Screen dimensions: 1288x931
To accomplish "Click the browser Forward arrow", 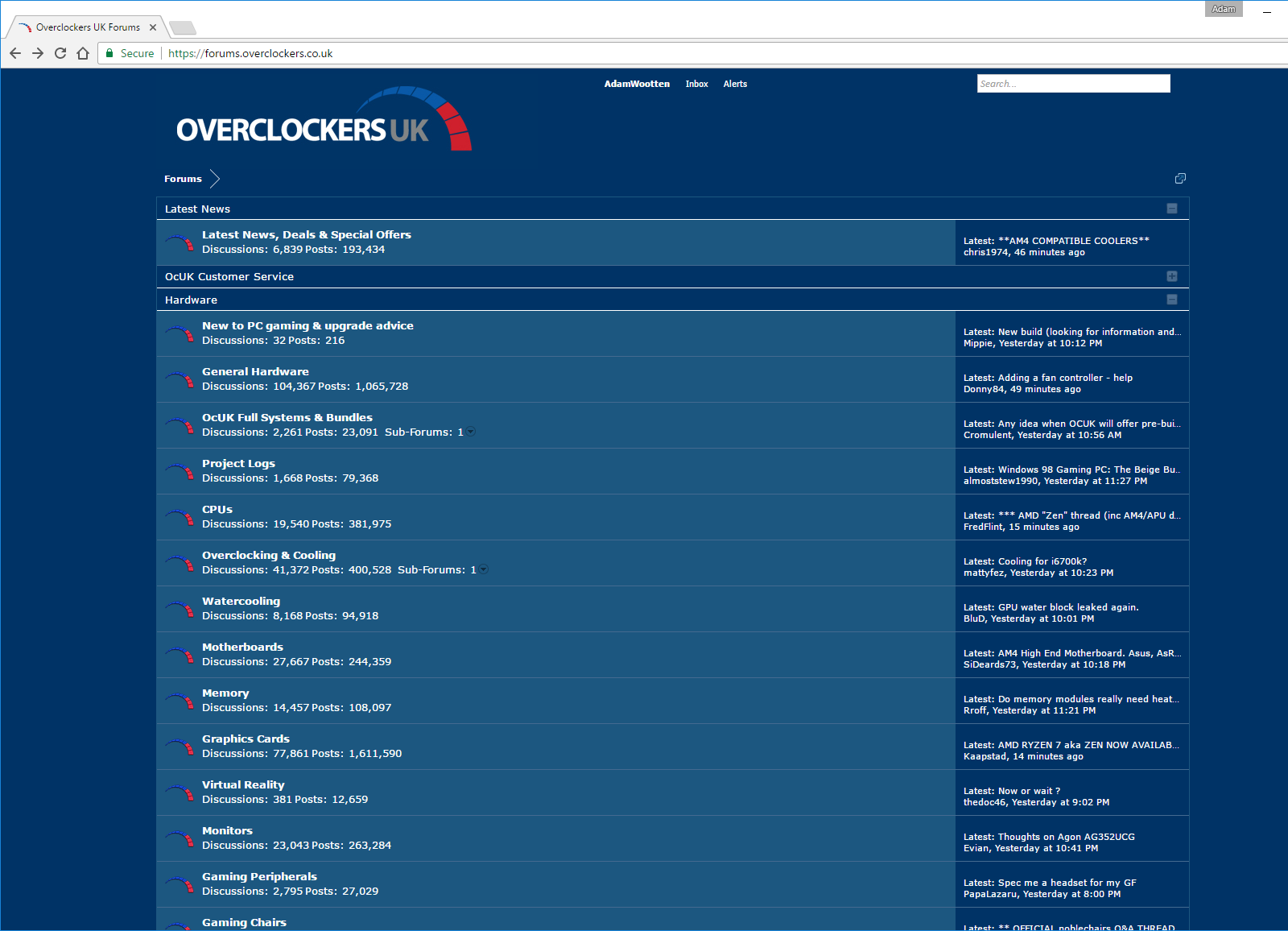I will coord(38,53).
